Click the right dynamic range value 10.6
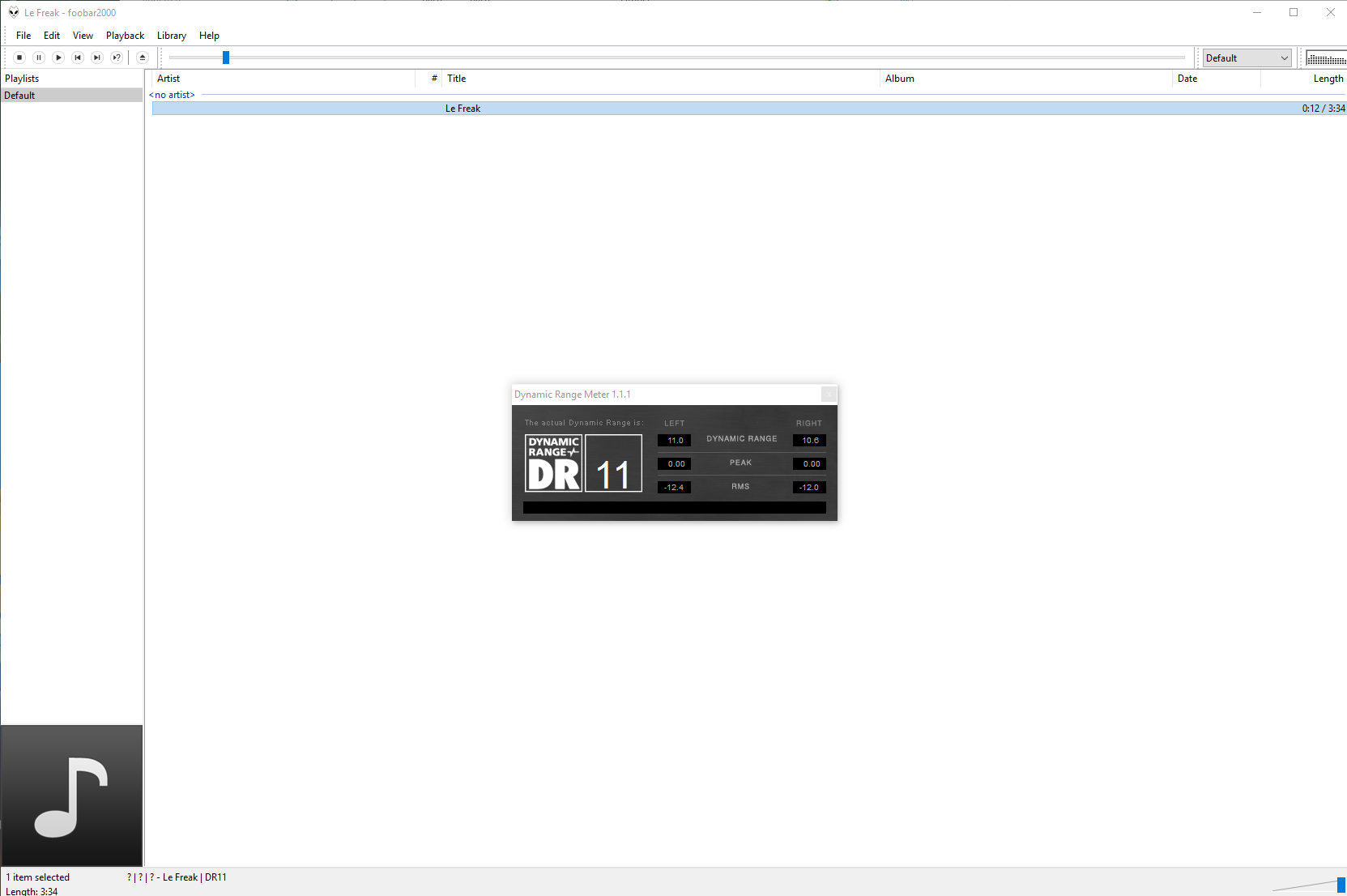 pyautogui.click(x=810, y=441)
